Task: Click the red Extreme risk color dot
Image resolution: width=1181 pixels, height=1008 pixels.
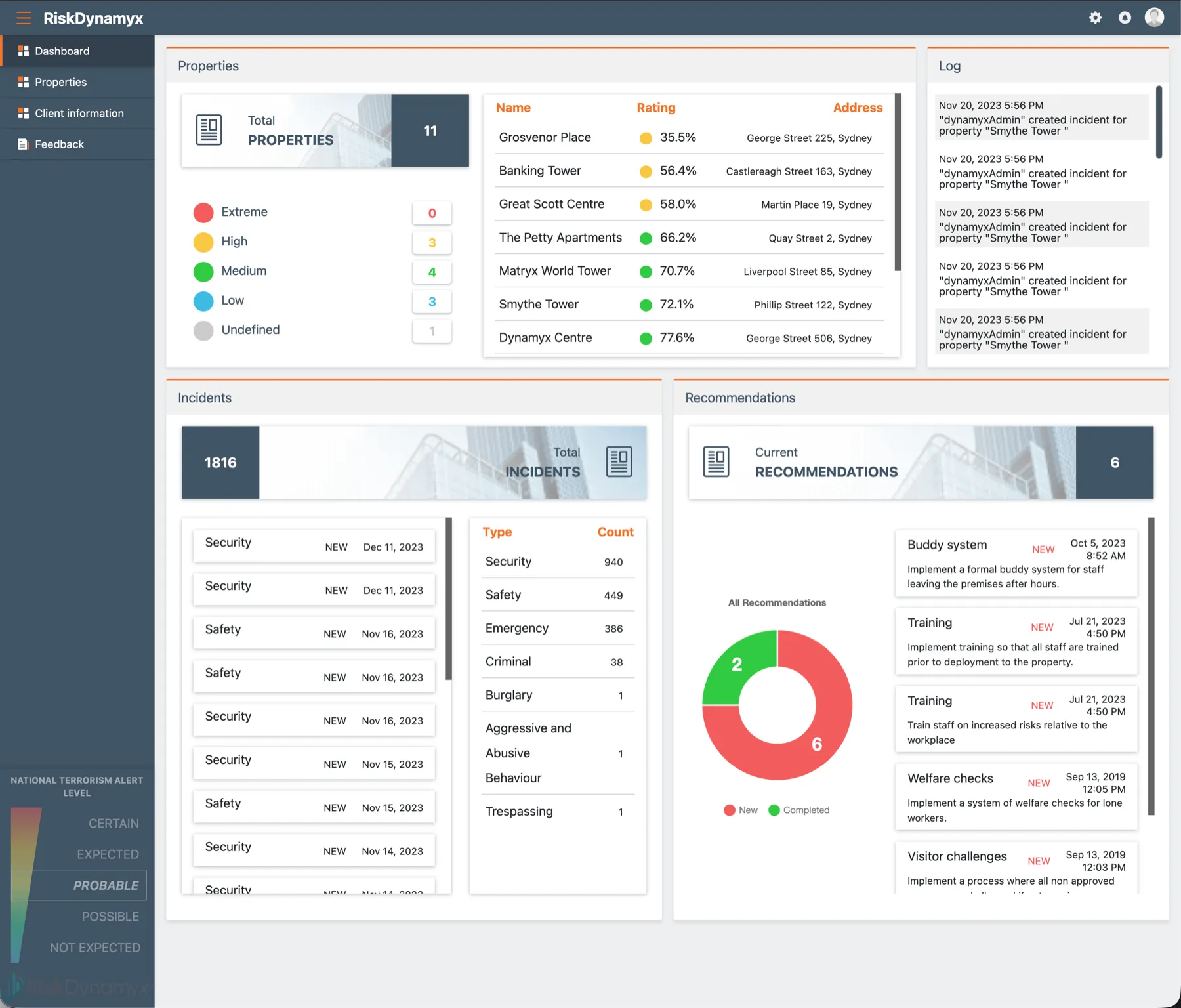Action: pyautogui.click(x=203, y=212)
